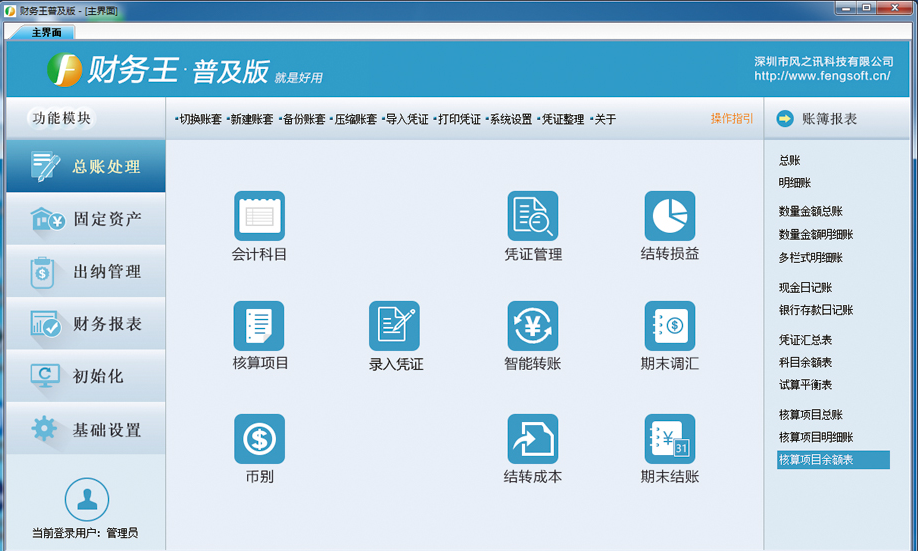Open the 币别 dollar icon
This screenshot has height=551, width=918.
[259, 439]
